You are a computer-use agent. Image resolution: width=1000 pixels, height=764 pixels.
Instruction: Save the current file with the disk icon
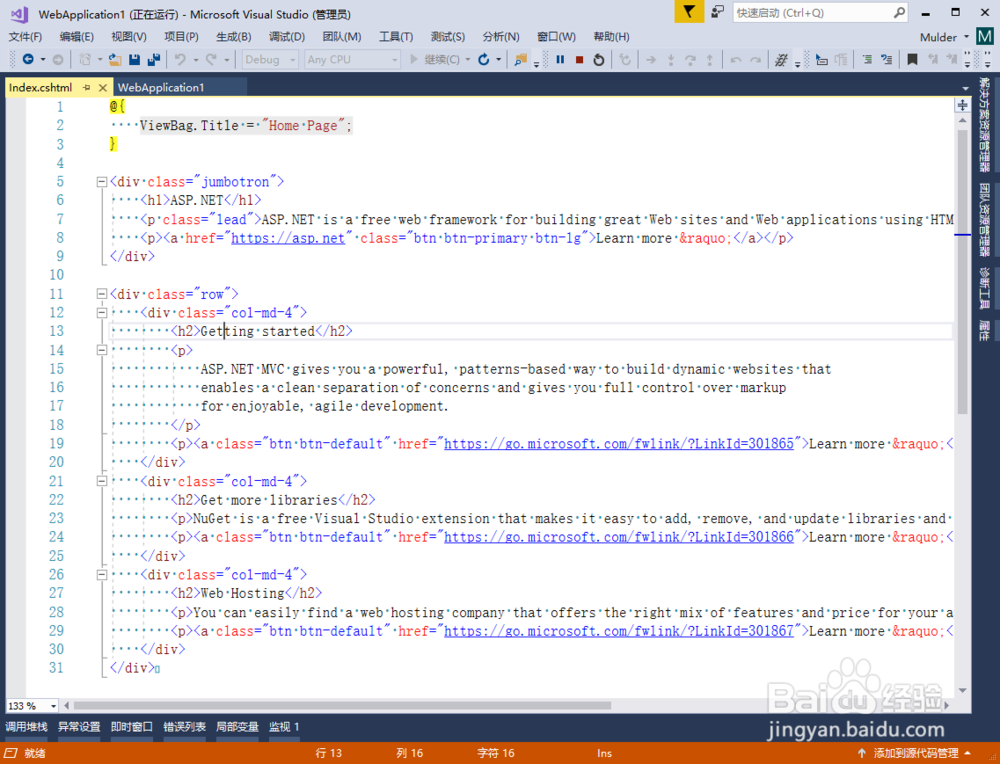(134, 59)
